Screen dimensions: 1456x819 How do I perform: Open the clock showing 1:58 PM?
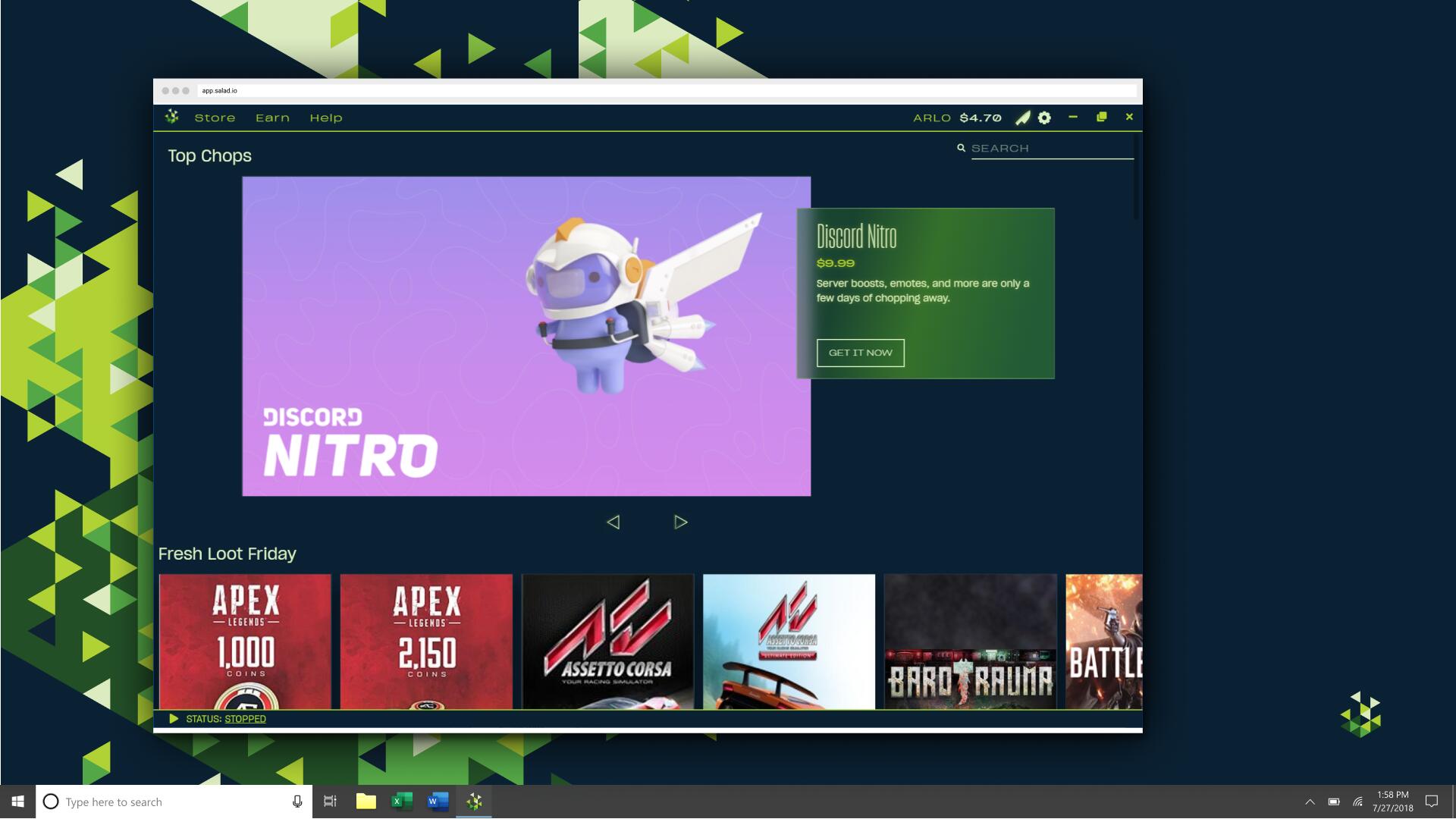1392,802
